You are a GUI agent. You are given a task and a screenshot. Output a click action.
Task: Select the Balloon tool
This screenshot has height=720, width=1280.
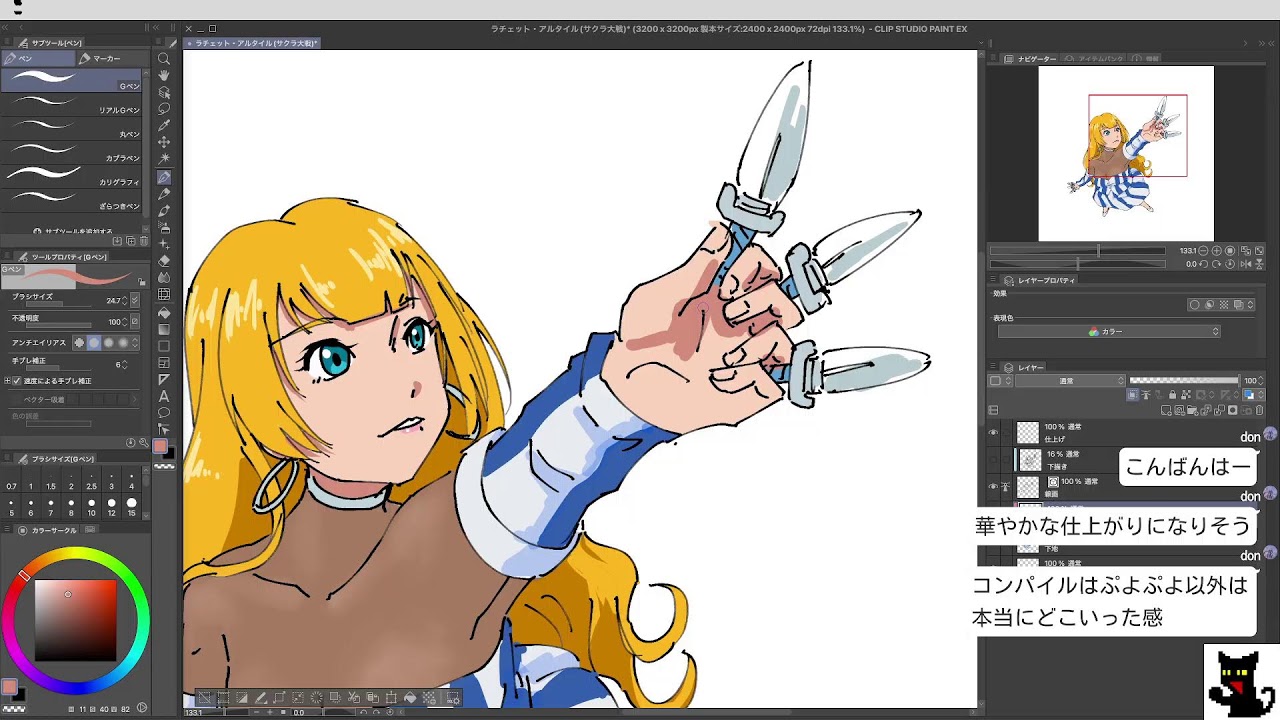(x=164, y=413)
